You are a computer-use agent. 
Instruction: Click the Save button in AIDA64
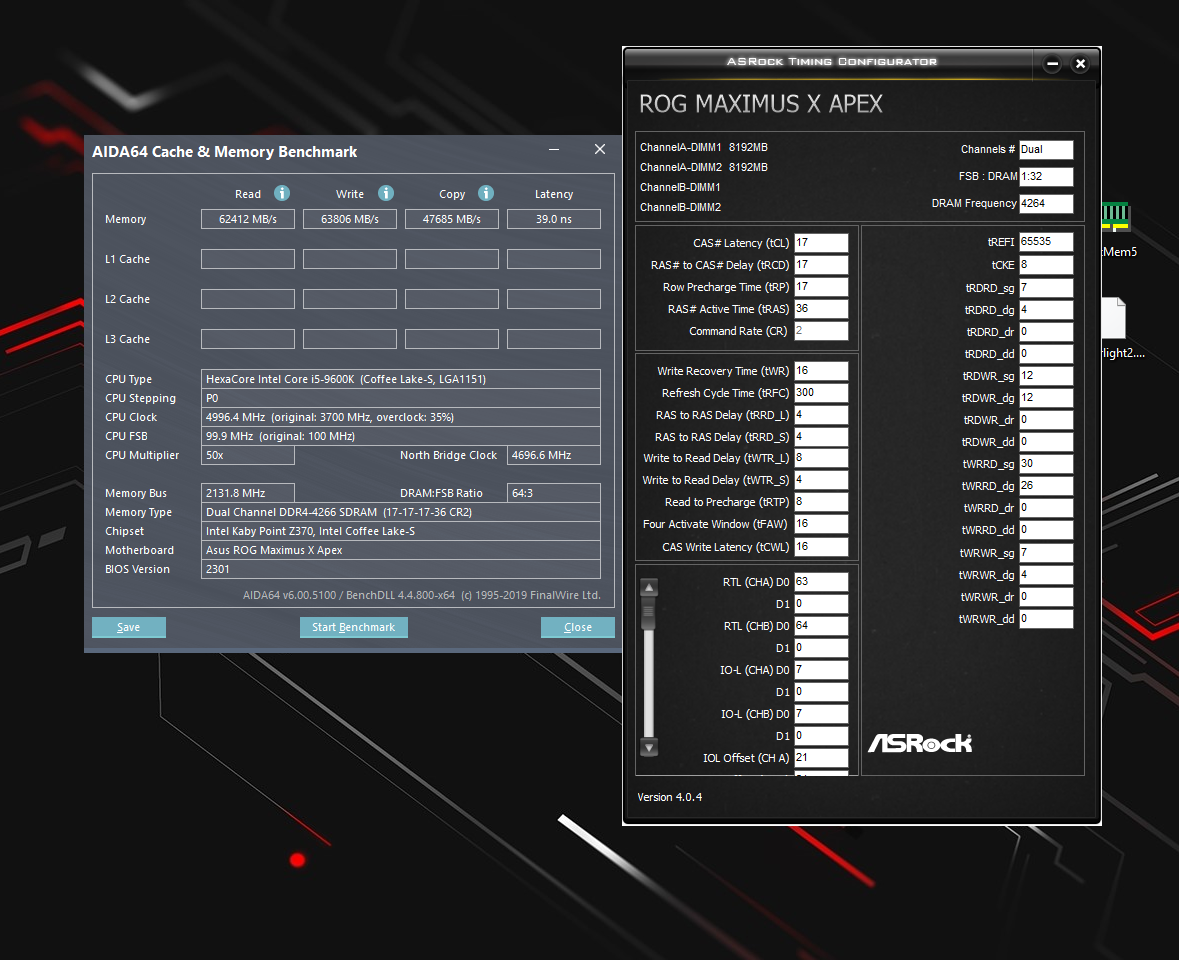tap(129, 627)
